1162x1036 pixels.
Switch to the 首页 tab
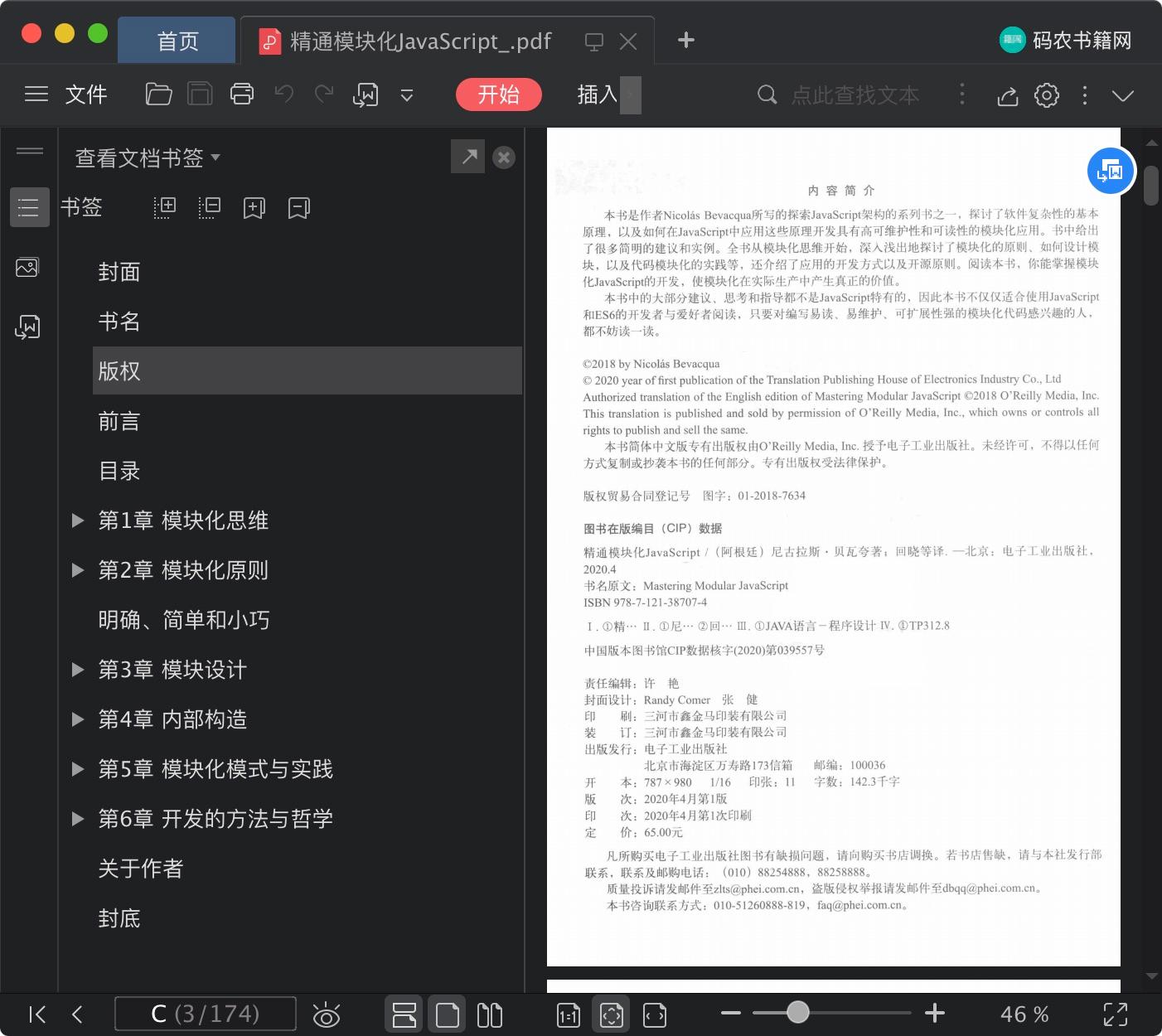point(177,41)
